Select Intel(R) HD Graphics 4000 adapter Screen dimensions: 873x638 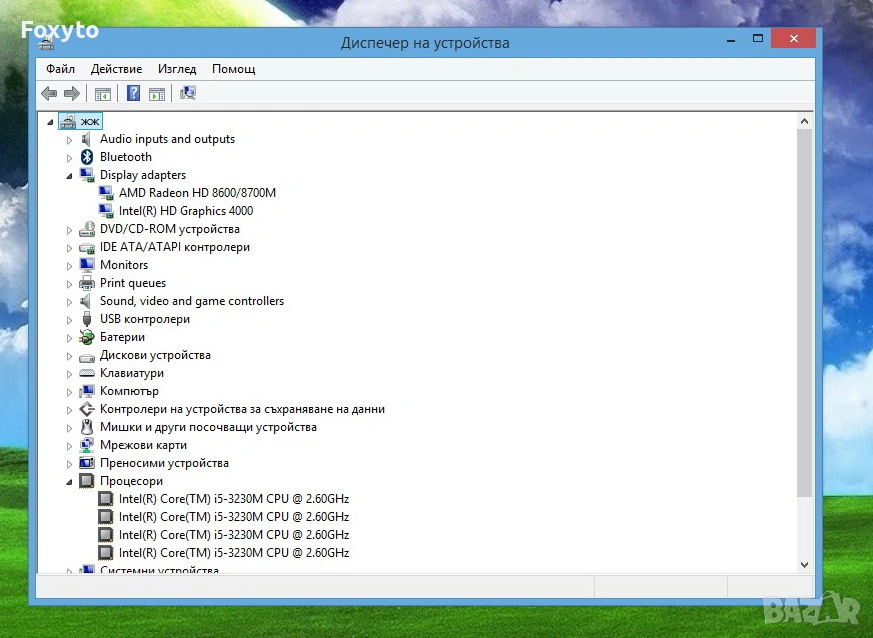185,211
